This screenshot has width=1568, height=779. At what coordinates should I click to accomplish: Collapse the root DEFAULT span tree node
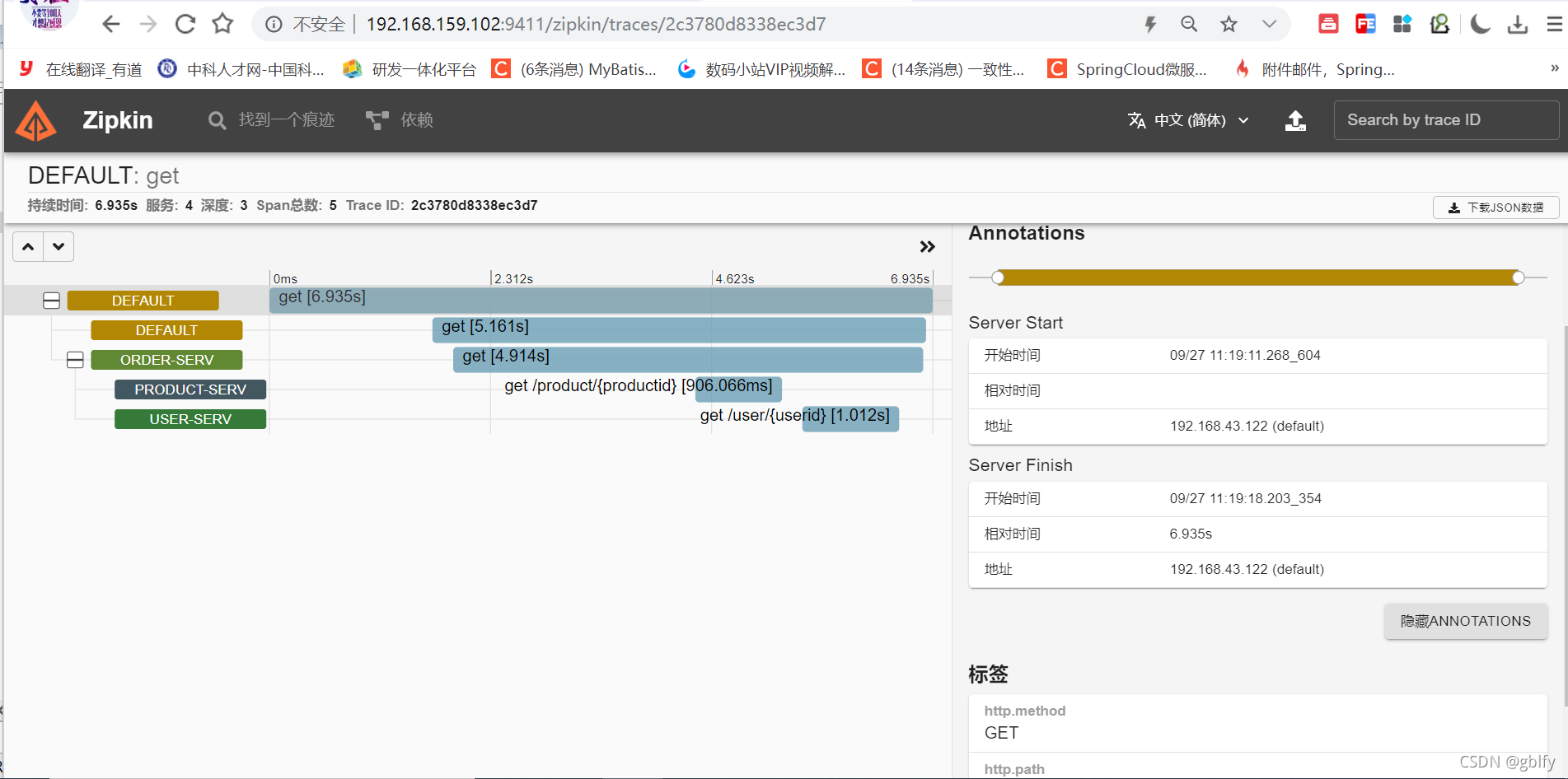point(51,301)
